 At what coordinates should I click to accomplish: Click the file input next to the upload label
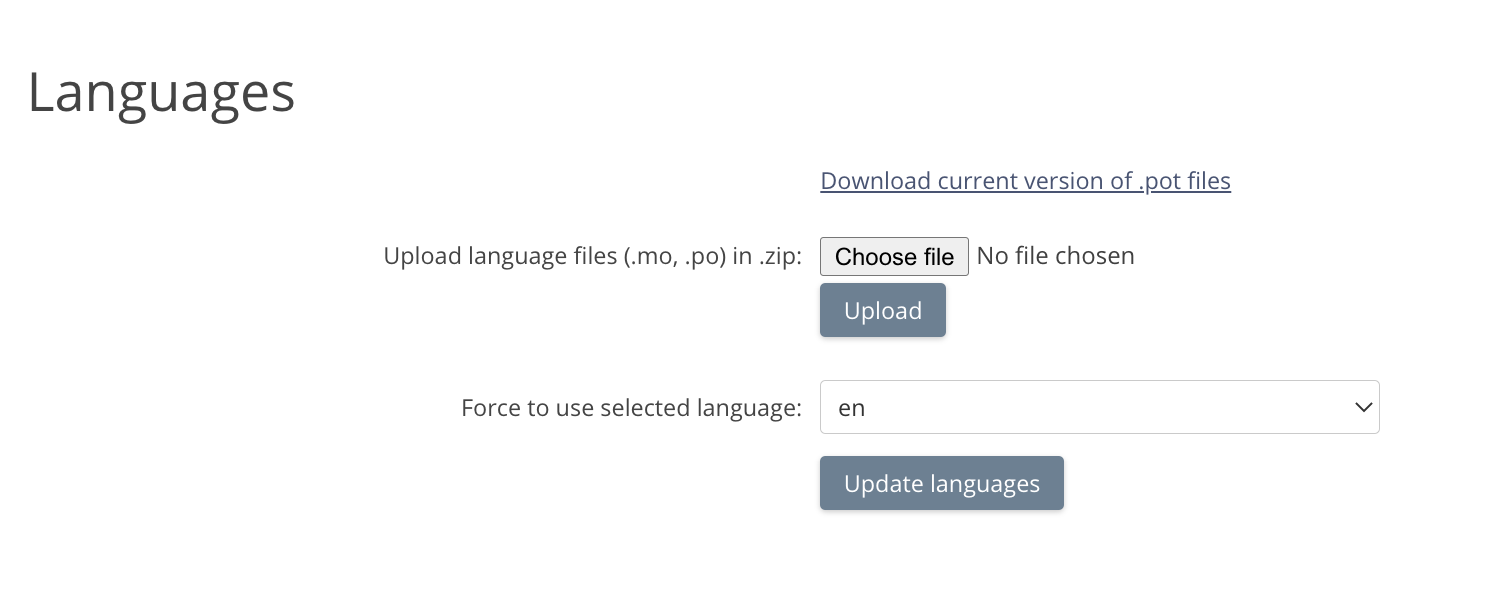point(894,257)
